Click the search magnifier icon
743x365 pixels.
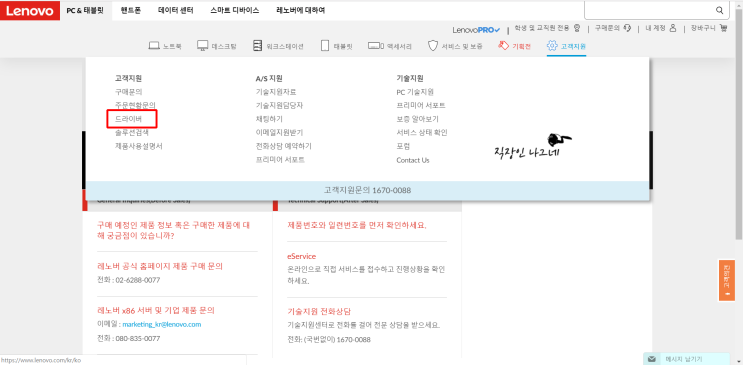tap(719, 10)
